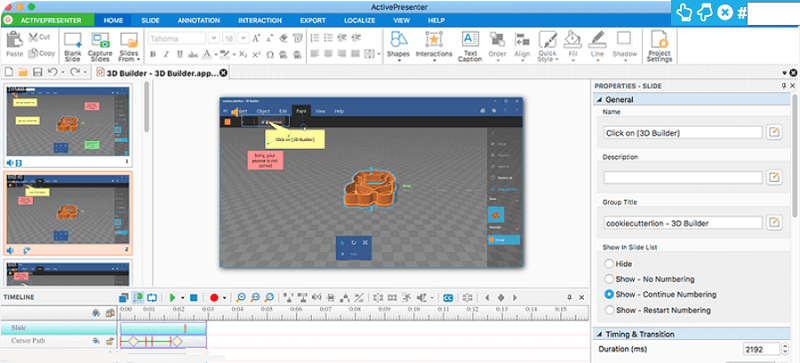Play the timeline preview
This screenshot has width=800, height=363.
[172, 297]
